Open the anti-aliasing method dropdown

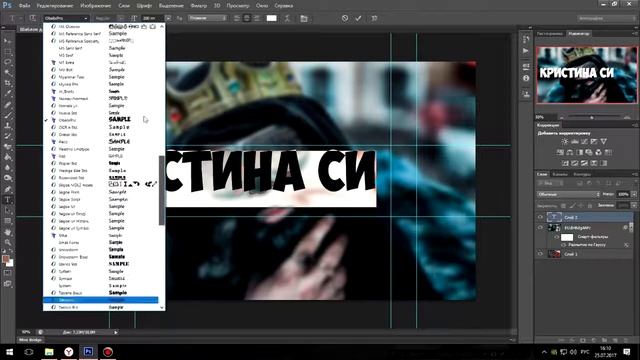click(x=207, y=18)
